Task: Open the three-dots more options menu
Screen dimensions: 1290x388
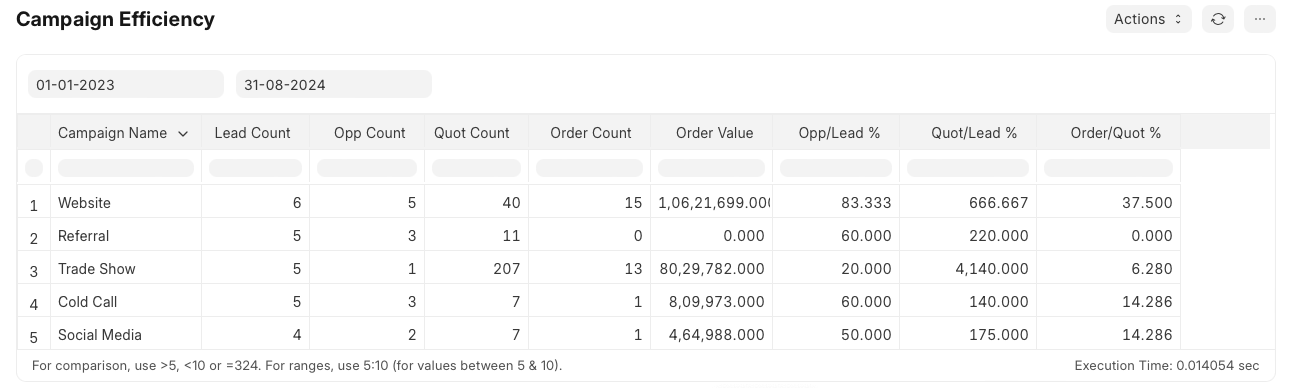Action: tap(1259, 19)
